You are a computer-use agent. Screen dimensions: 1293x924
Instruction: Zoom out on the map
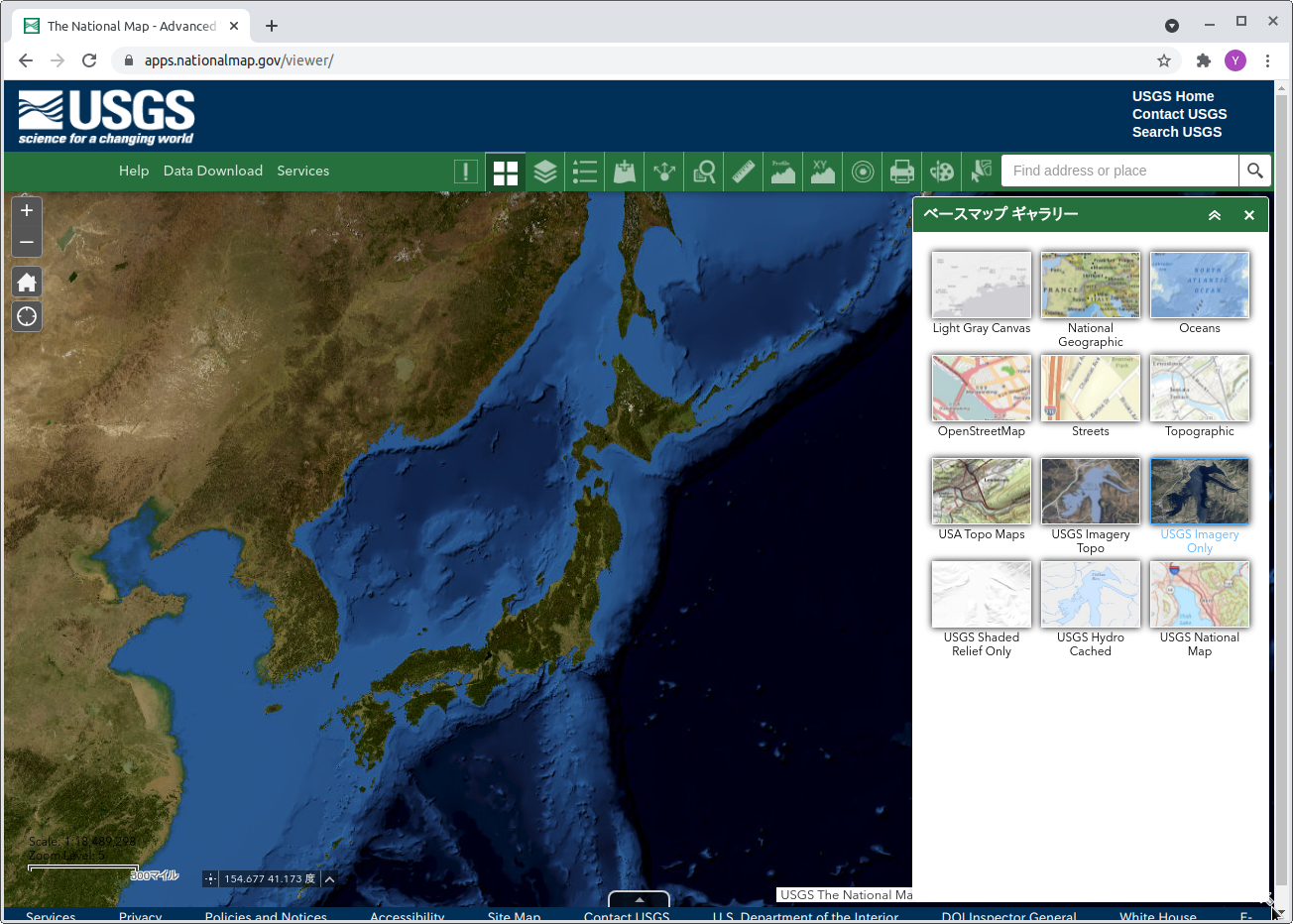pos(27,242)
